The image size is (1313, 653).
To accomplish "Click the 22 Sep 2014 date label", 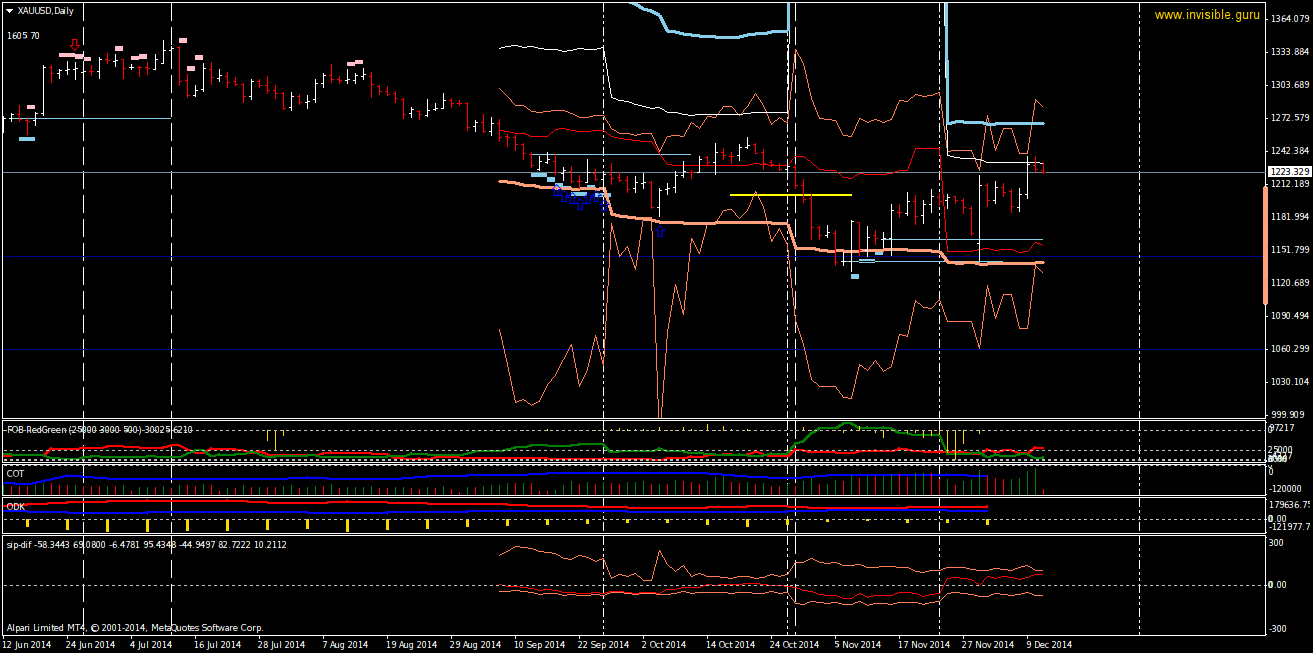I will tap(602, 645).
